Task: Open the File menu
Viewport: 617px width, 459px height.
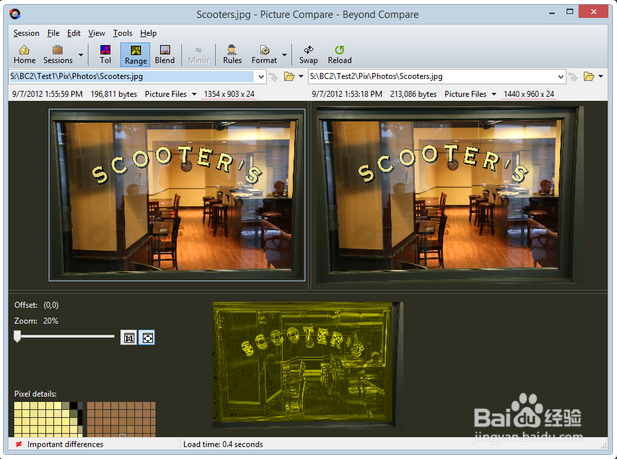Action: [x=53, y=33]
